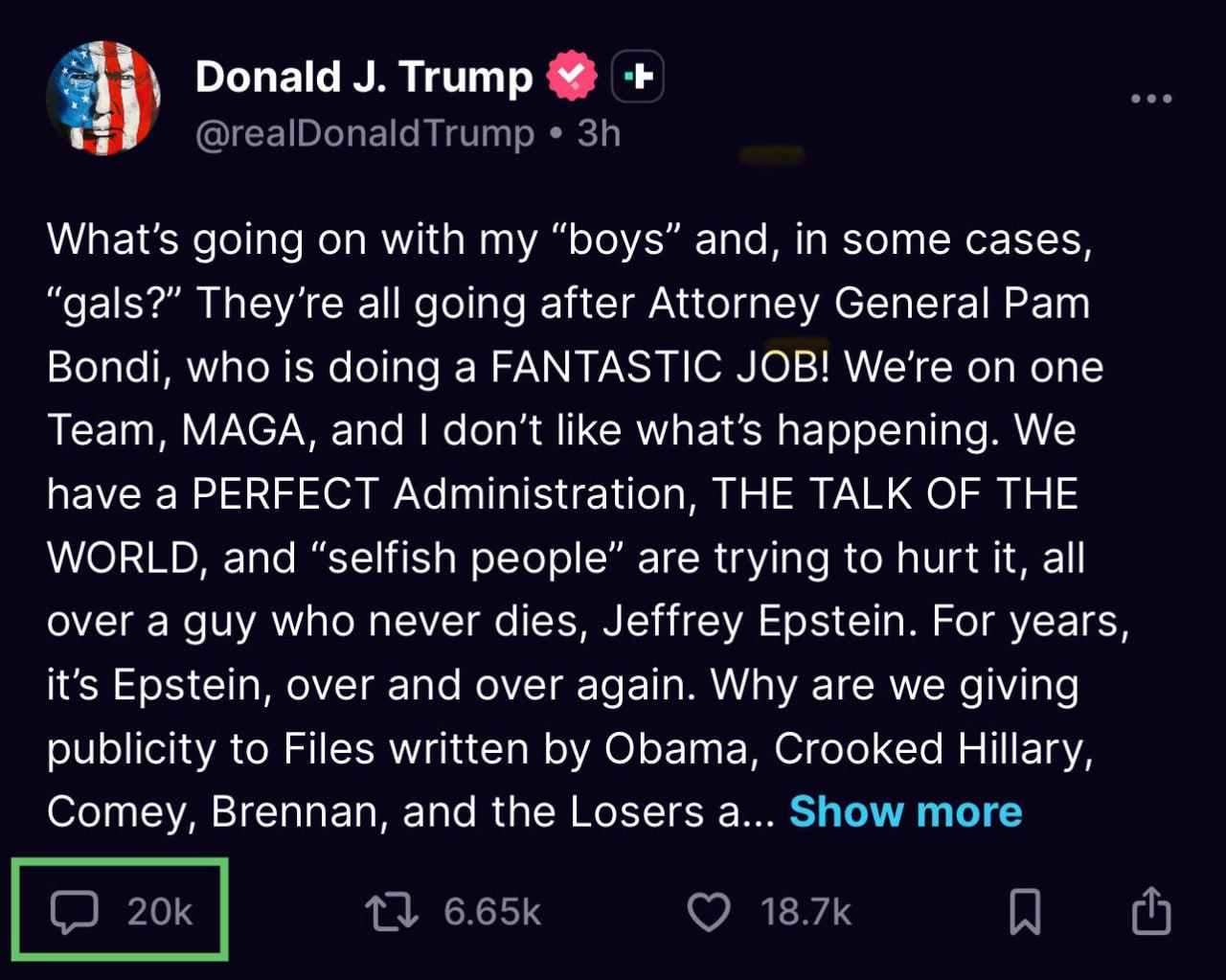This screenshot has width=1226, height=980.
Task: Click the reply speech bubble icon
Action: pyautogui.click(x=74, y=911)
